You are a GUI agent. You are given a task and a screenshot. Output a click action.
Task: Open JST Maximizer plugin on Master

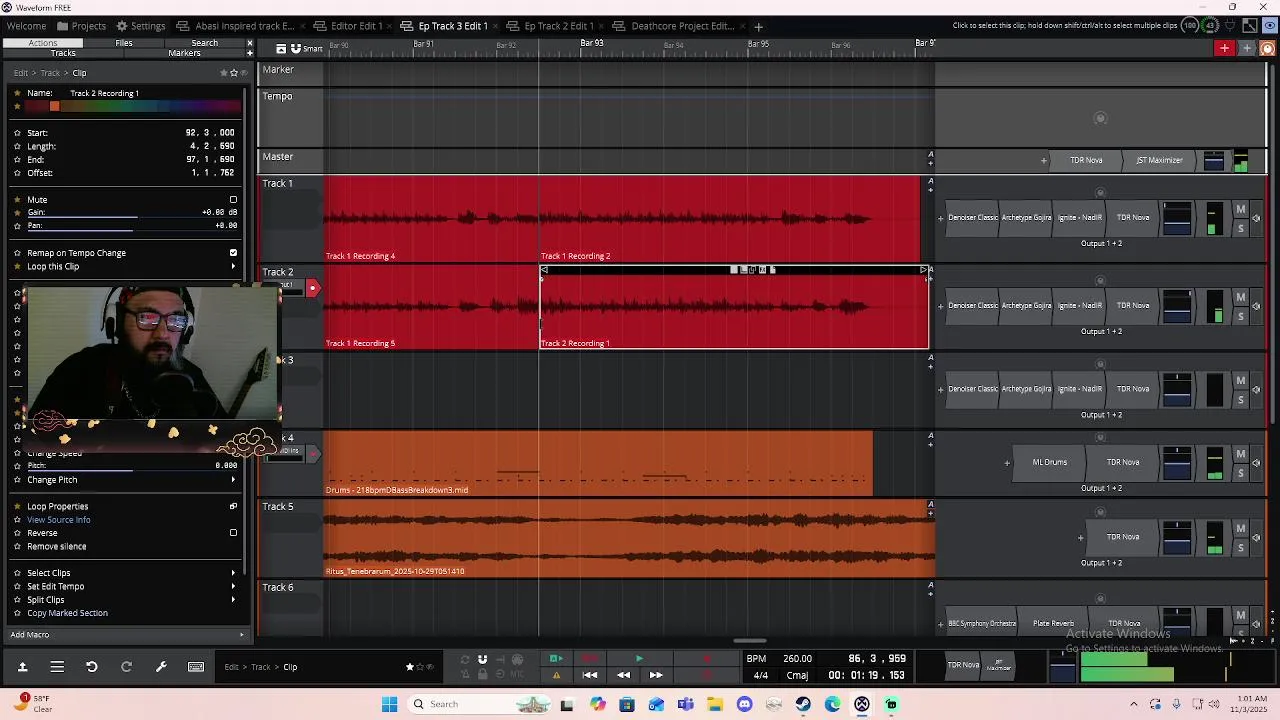pyautogui.click(x=1159, y=160)
